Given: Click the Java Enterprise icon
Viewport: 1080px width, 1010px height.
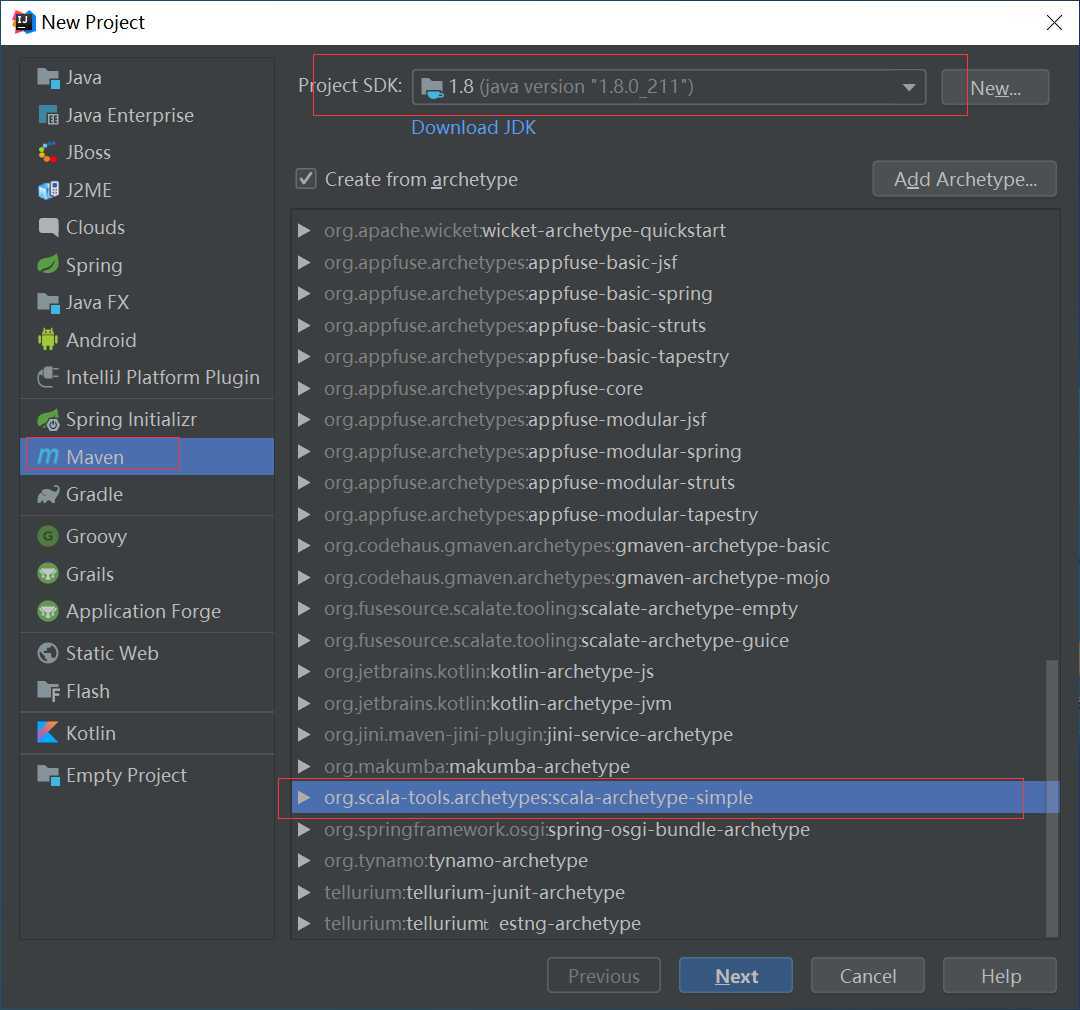Looking at the screenshot, I should click(48, 115).
